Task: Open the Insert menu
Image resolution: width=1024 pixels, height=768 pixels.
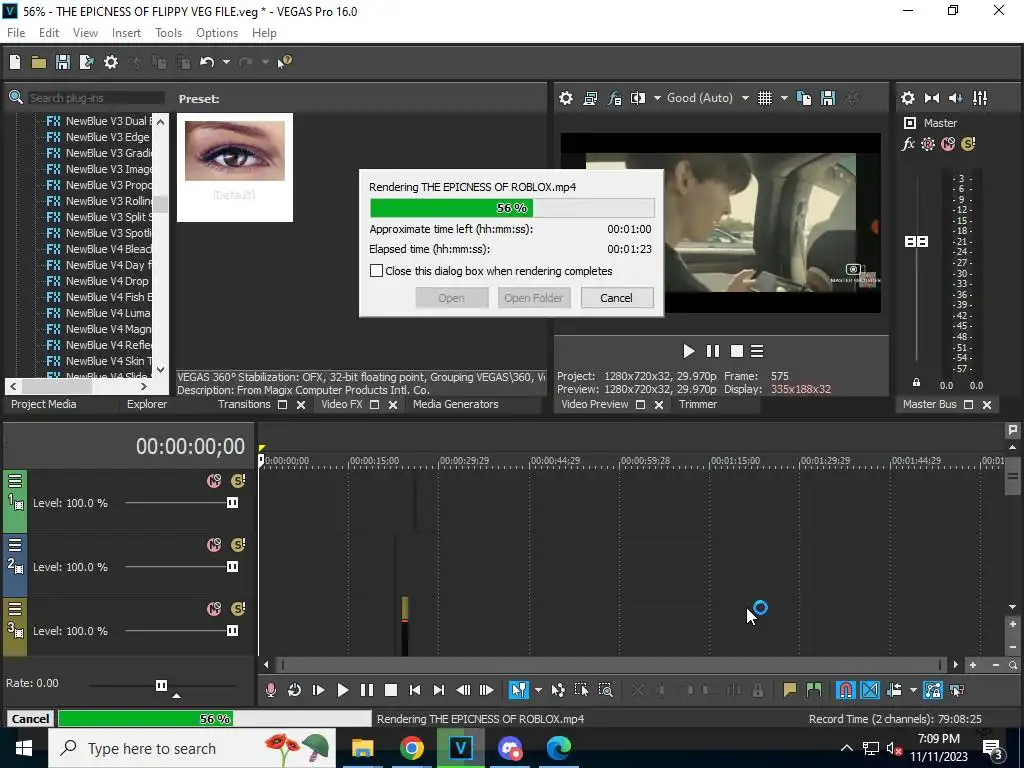Action: click(x=126, y=33)
